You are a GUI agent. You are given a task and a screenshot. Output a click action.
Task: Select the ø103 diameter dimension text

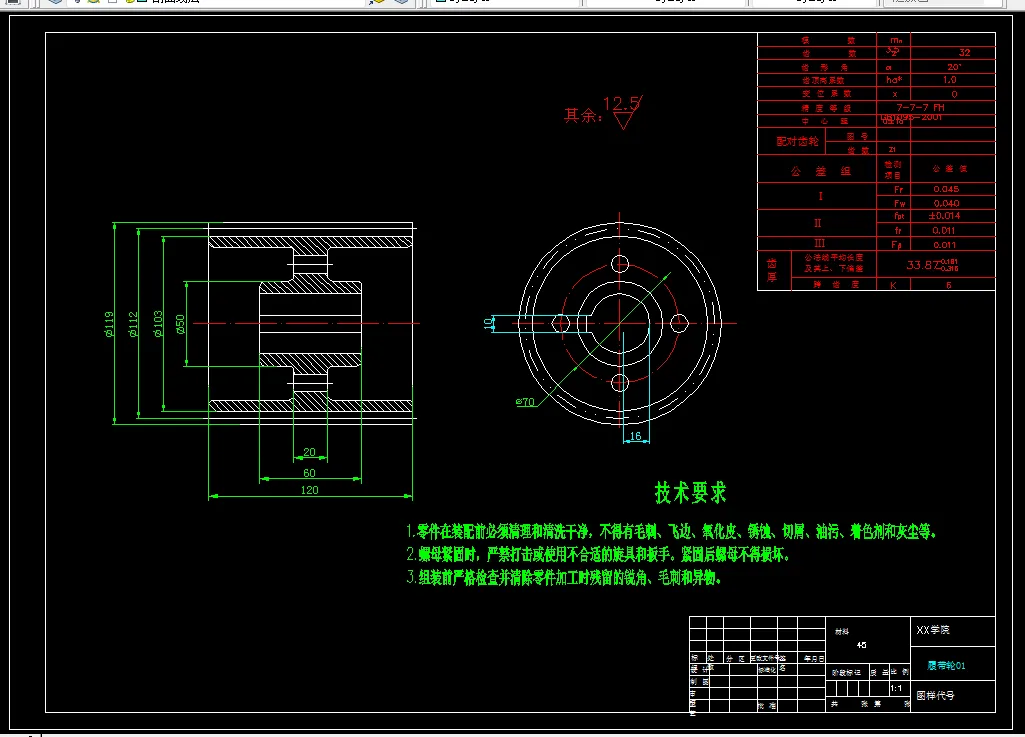pos(158,324)
